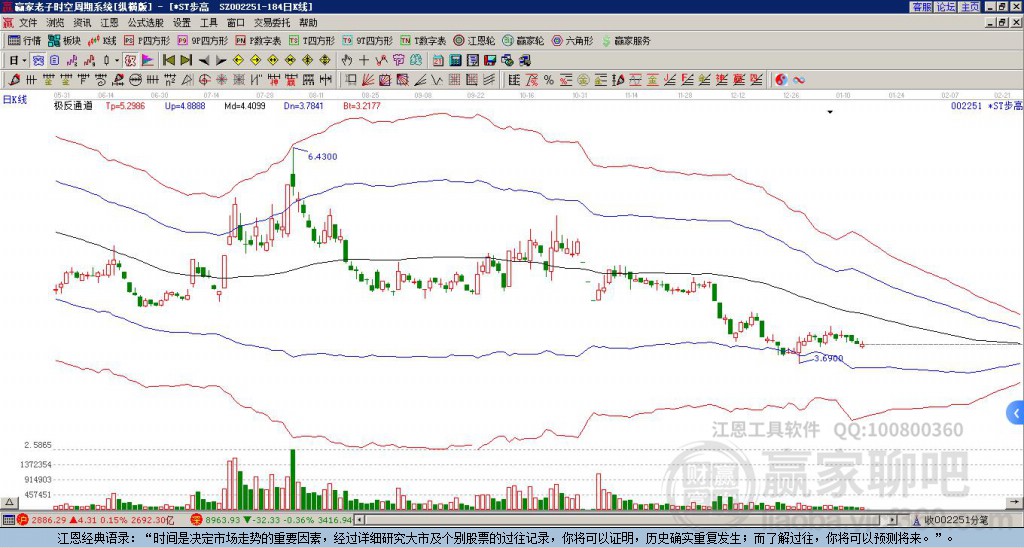Expand the candlestick style dropdown arrow
This screenshot has width=1024, height=548.
point(117,61)
